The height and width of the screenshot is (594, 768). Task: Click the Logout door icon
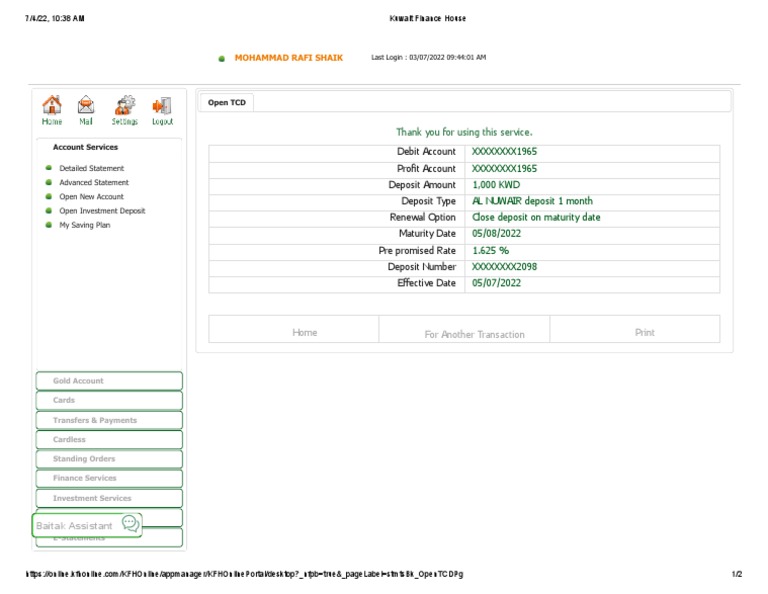tap(162, 105)
